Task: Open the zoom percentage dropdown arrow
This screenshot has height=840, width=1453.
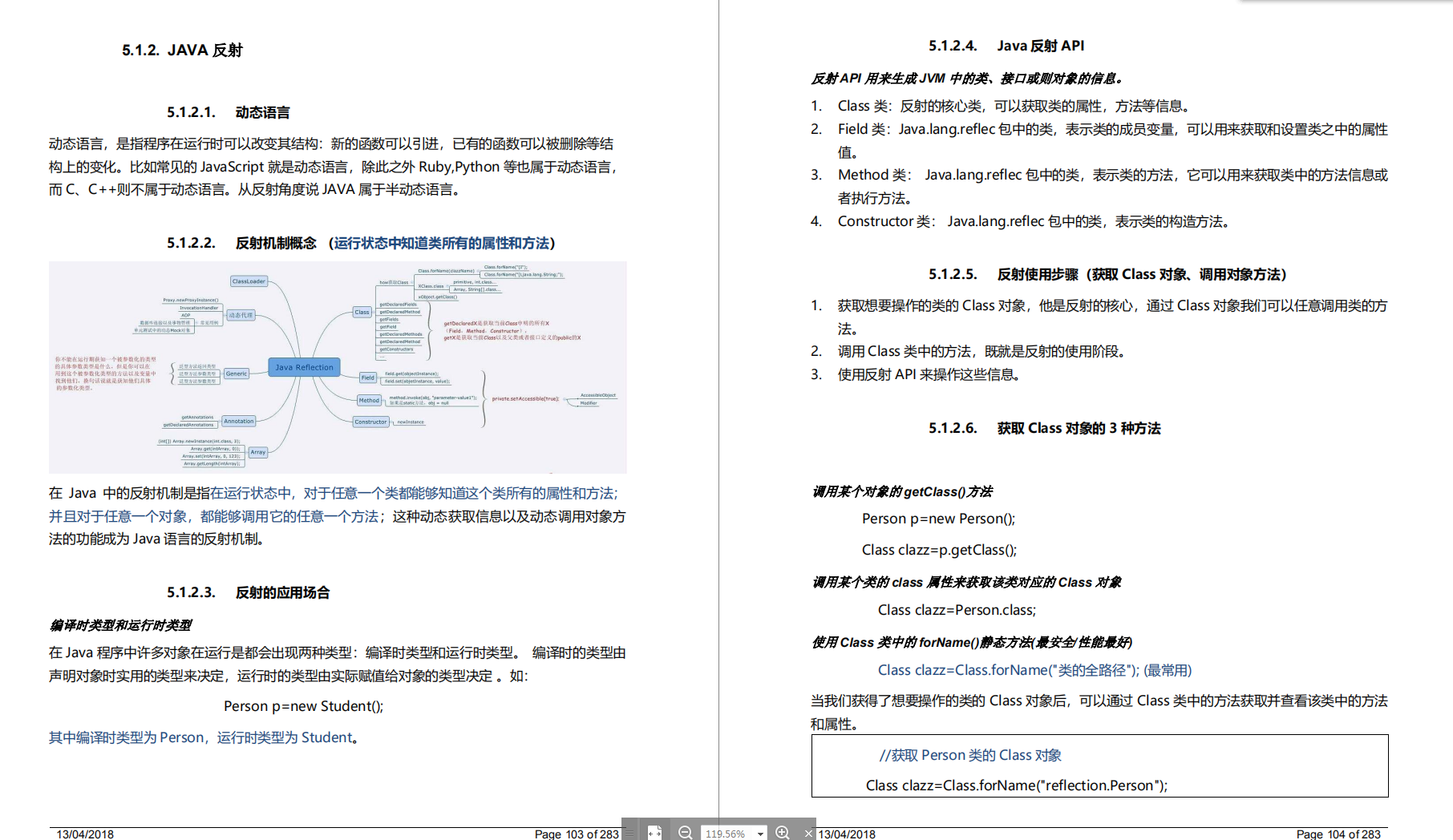Action: (x=760, y=834)
